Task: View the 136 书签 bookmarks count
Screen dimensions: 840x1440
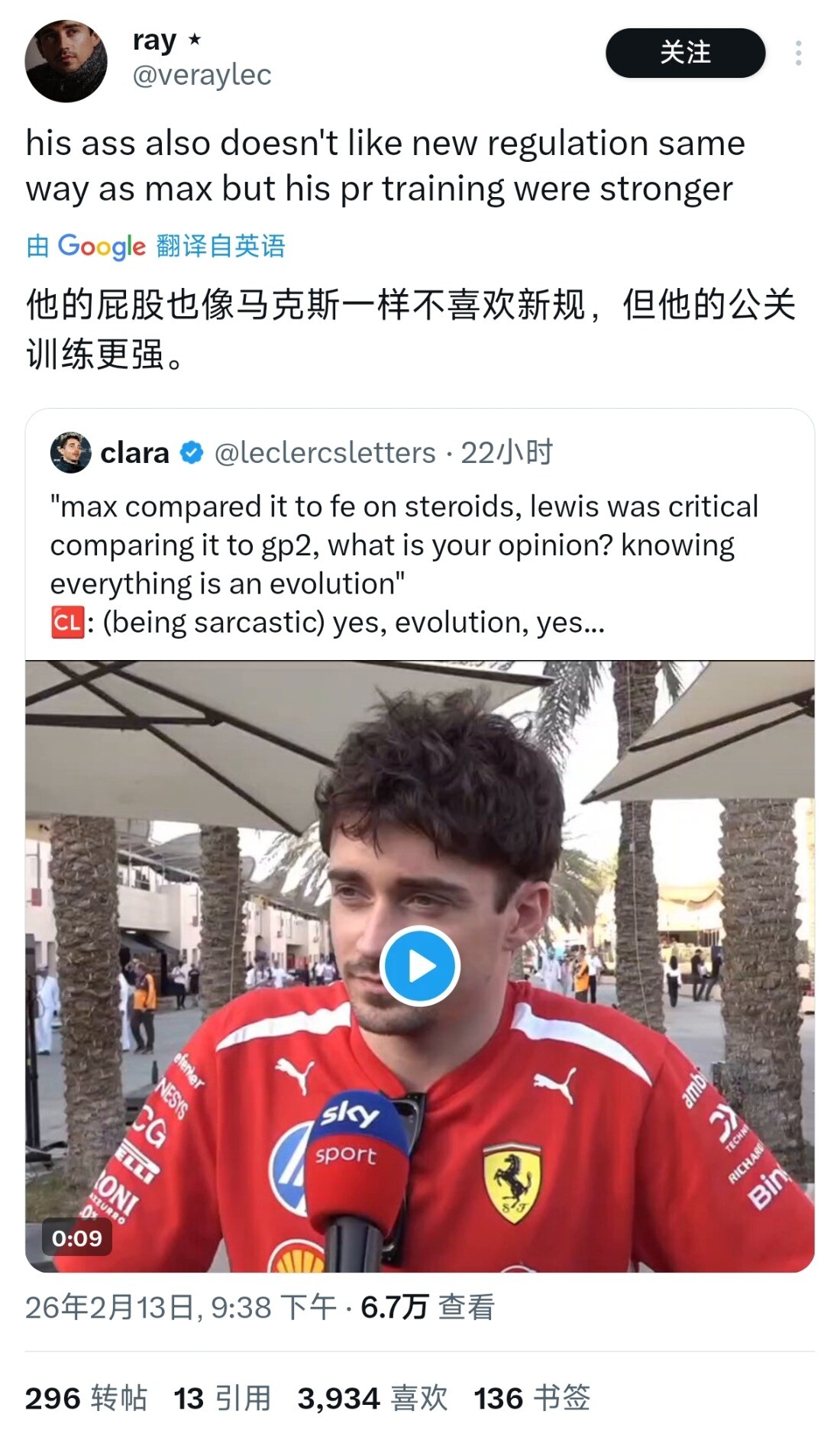Action: coord(532,1398)
